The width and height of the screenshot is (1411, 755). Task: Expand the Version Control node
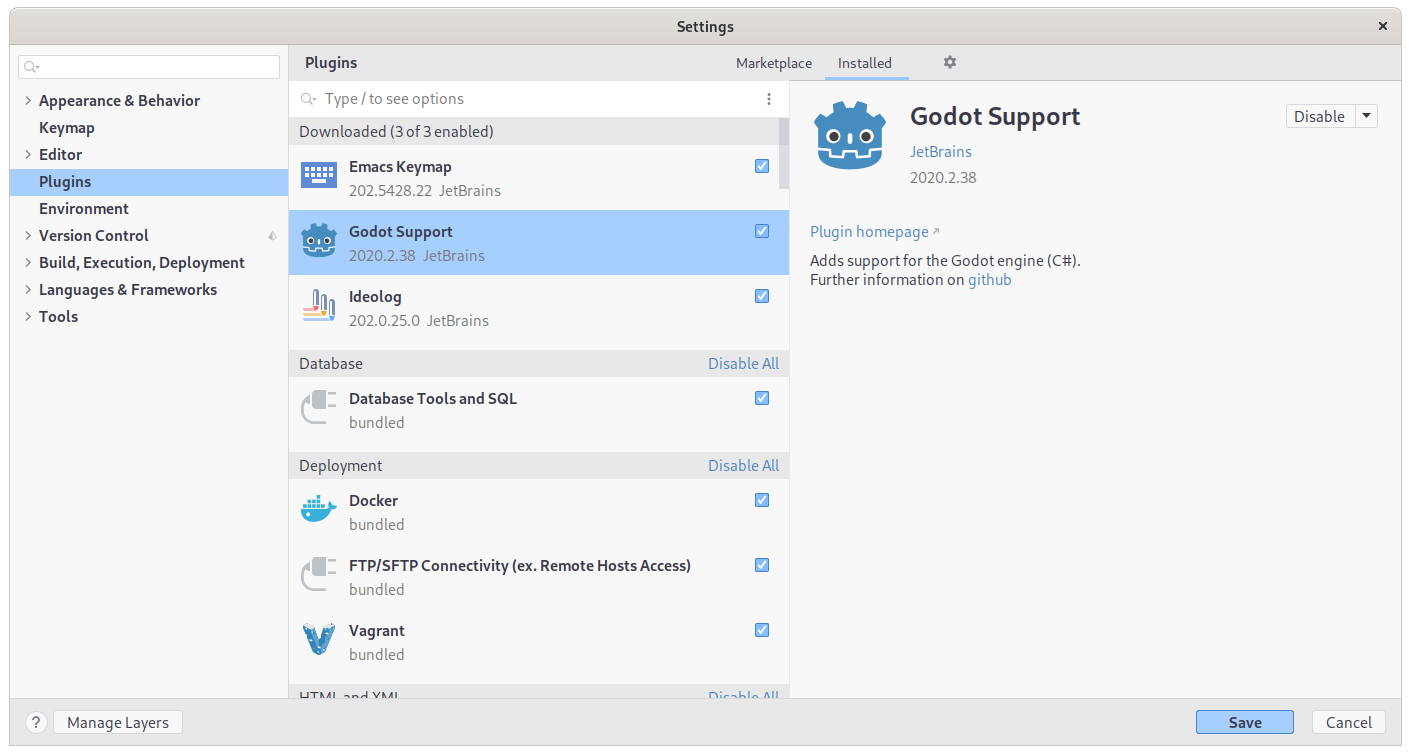click(28, 236)
